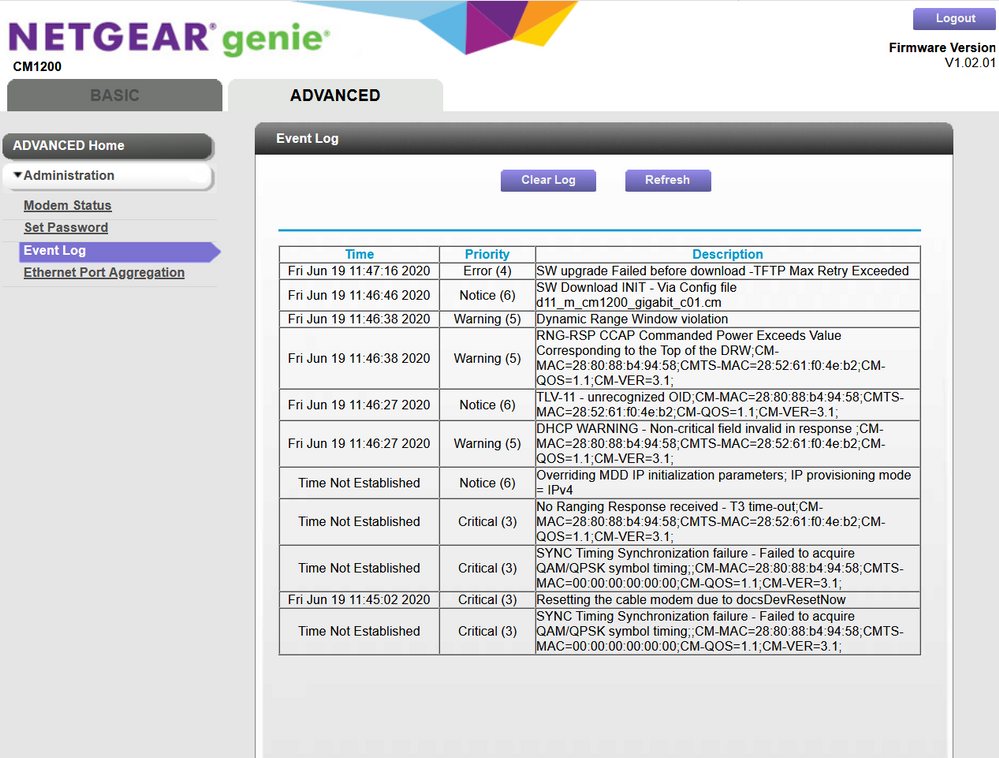Click the Error (4) priority cell
This screenshot has height=758, width=999.
(x=487, y=271)
